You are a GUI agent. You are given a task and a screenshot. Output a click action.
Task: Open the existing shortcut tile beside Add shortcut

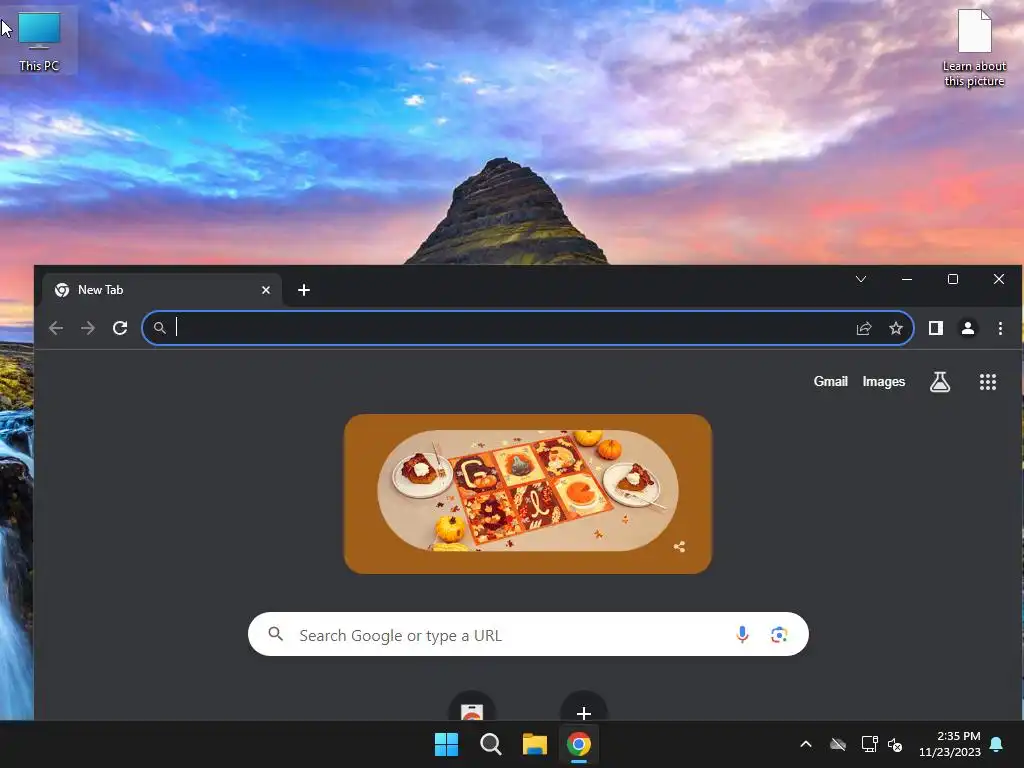click(472, 708)
